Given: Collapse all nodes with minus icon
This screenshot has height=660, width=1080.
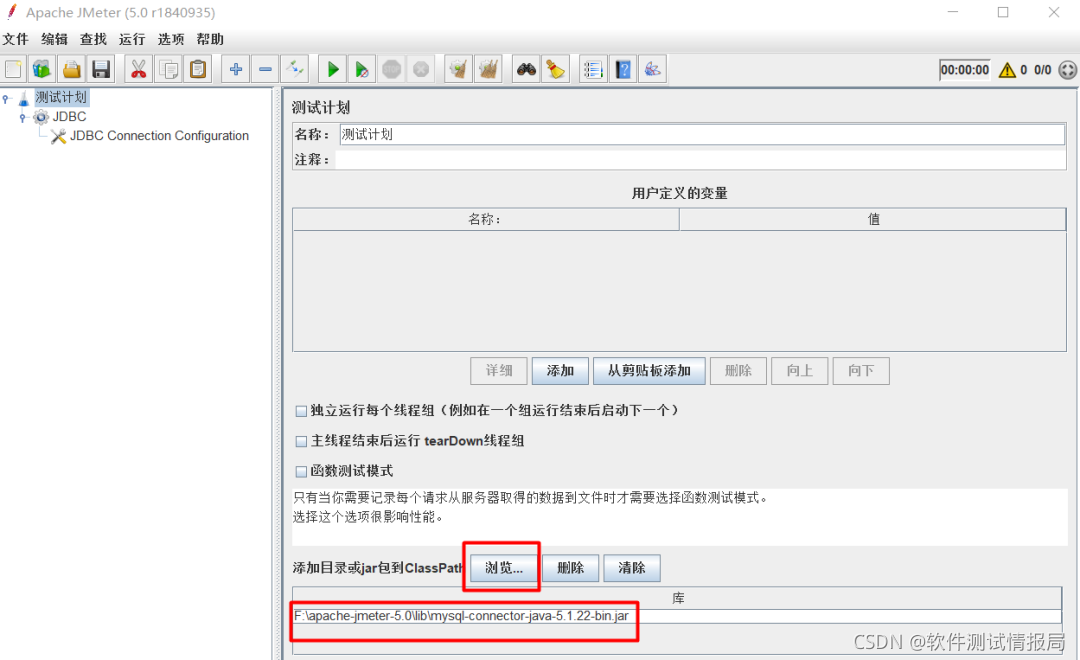Looking at the screenshot, I should [265, 70].
